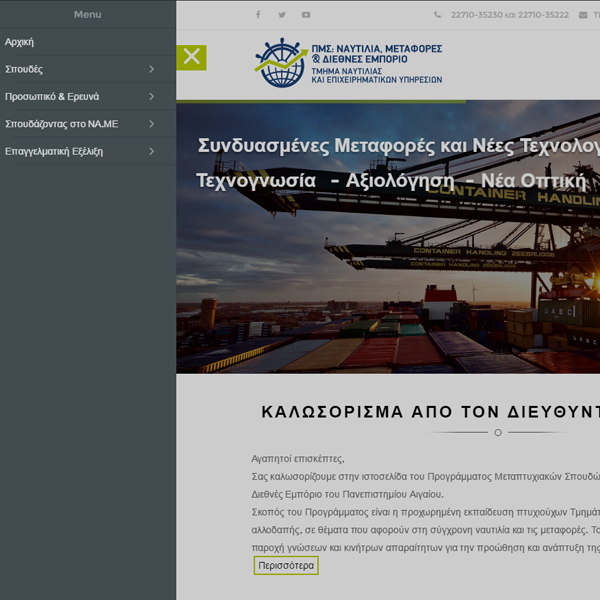
Task: Expand the Επαγγελματική Εξέλιξη chevron
Action: coord(151,152)
